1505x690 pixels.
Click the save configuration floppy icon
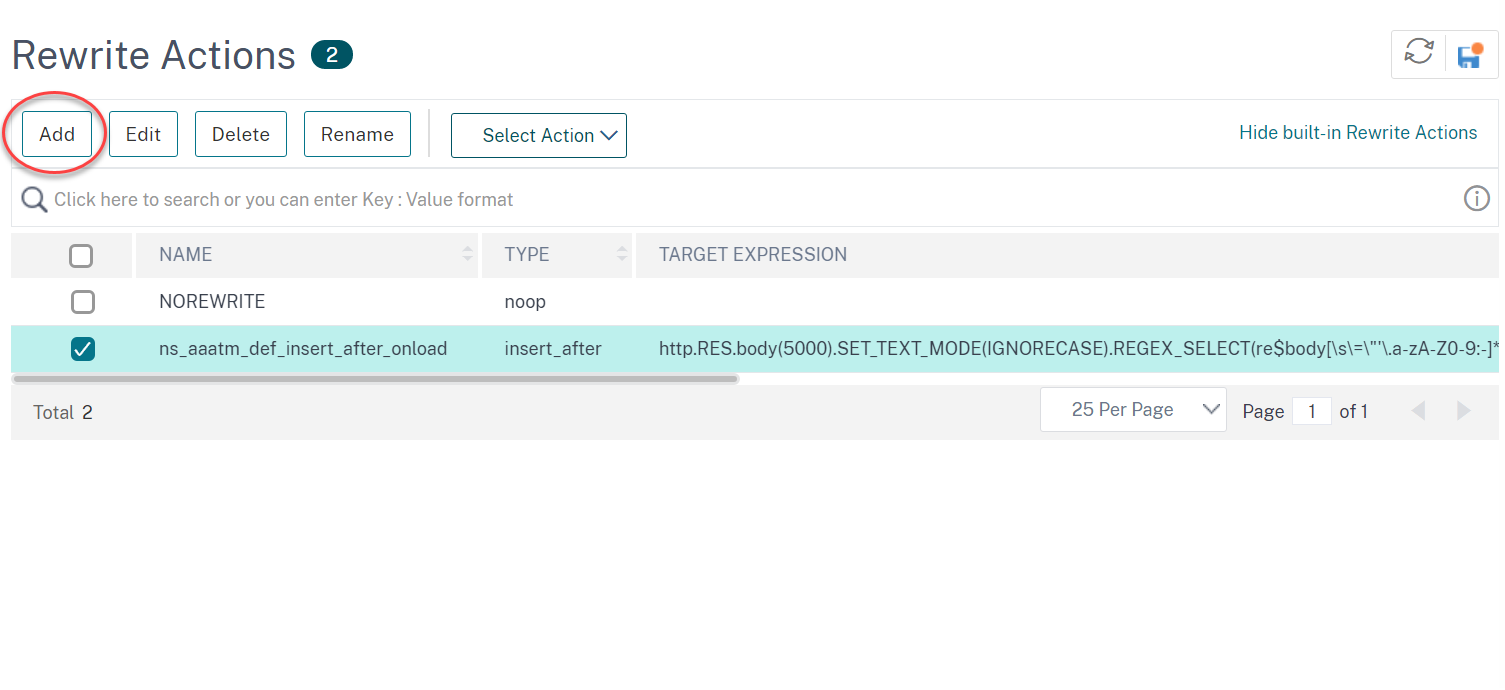(x=1470, y=55)
